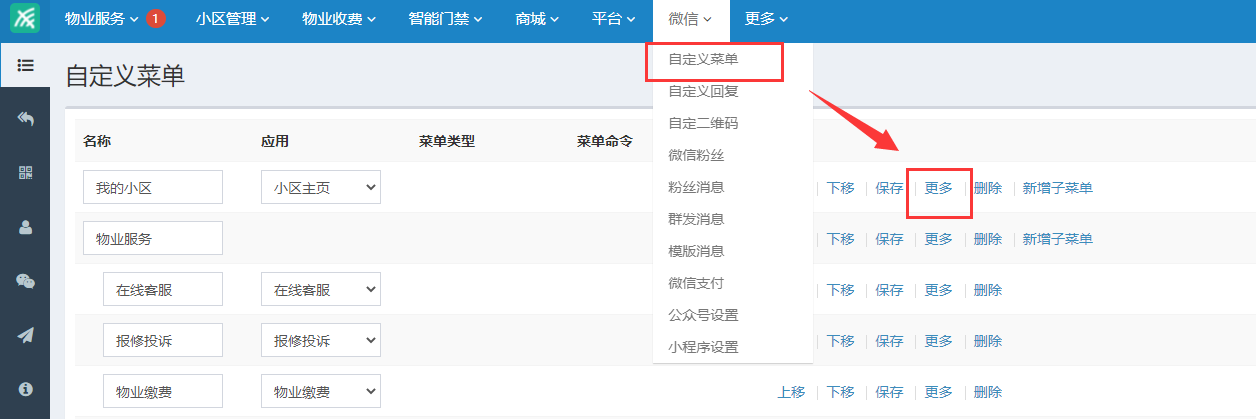The width and height of the screenshot is (1256, 419).
Task: Toggle the sidebar list menu icon
Action: point(26,65)
